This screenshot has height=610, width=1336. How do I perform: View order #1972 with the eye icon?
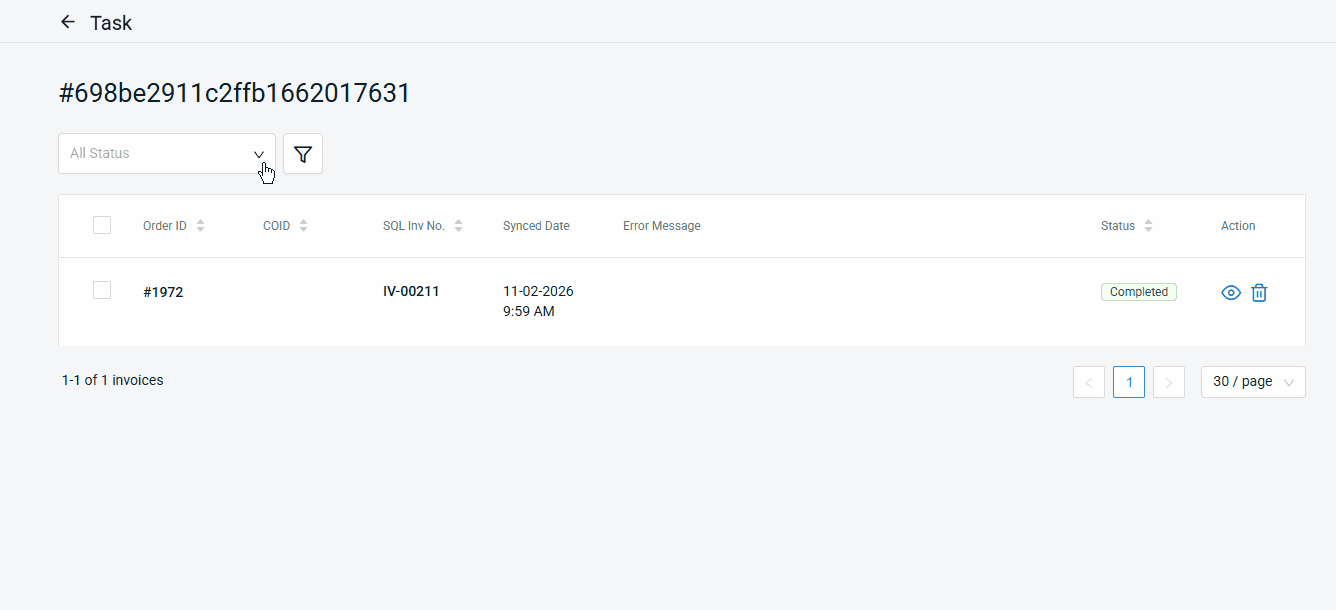(1231, 293)
